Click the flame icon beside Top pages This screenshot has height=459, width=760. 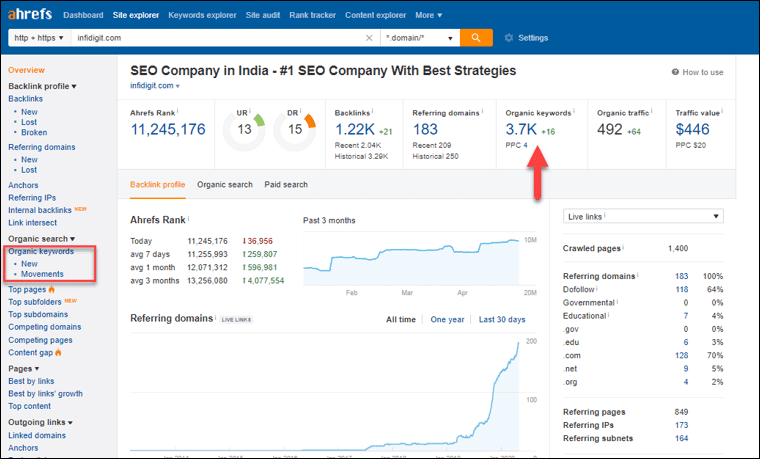click(x=51, y=289)
